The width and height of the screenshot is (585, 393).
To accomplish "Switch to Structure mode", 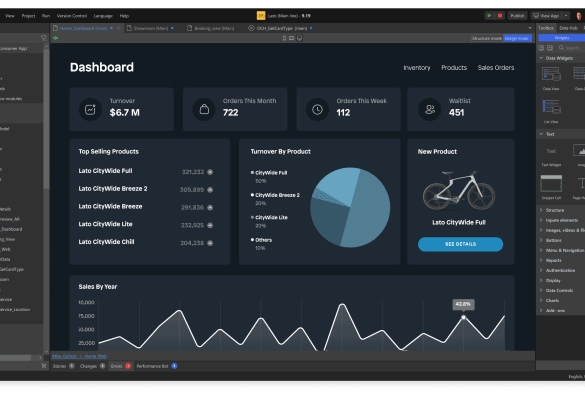I will pyautogui.click(x=487, y=38).
